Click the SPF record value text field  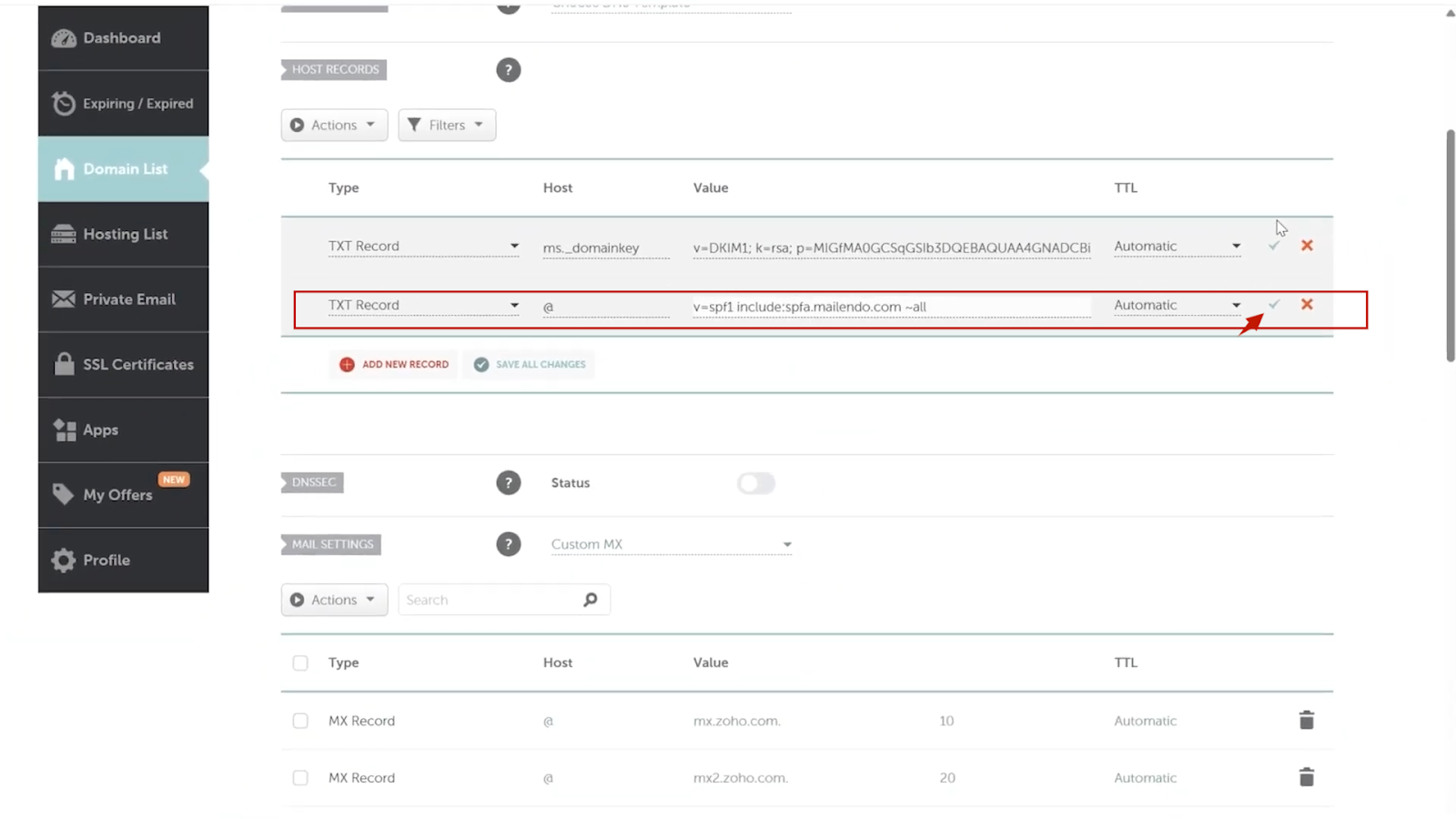click(x=891, y=308)
